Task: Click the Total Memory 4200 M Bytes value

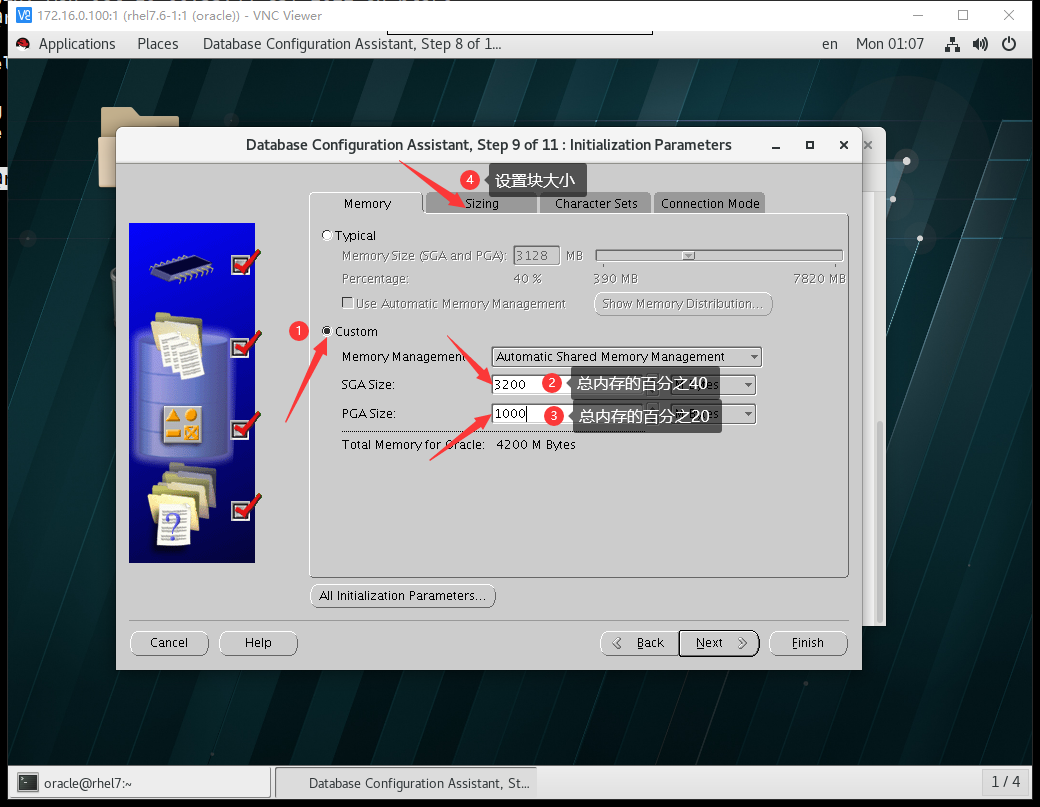Action: (x=536, y=444)
